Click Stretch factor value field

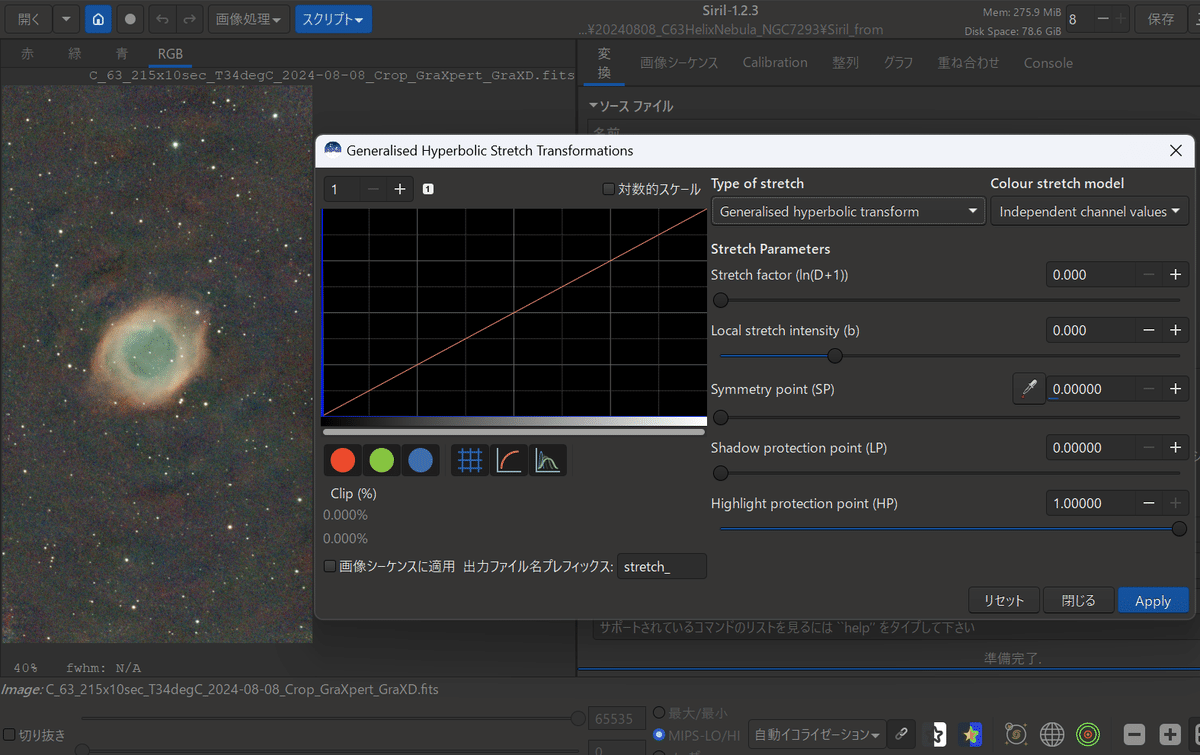coord(1091,275)
